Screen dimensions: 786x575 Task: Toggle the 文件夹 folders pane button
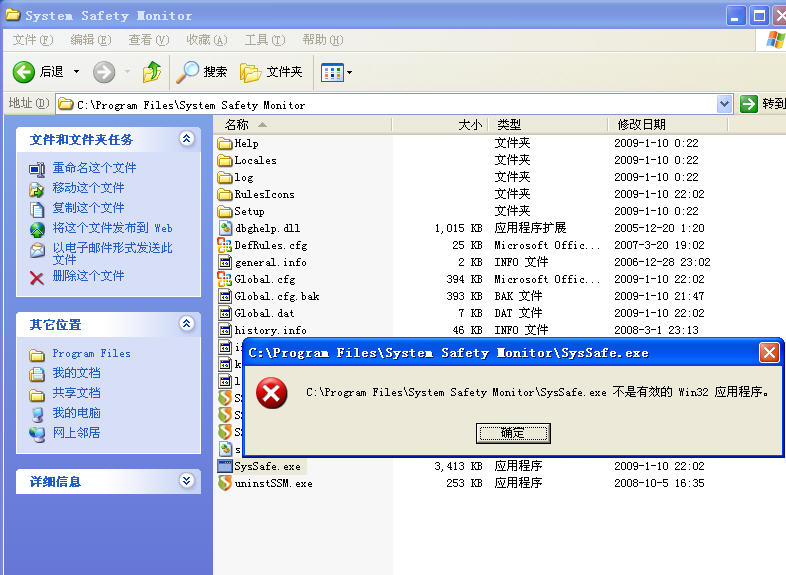tap(271, 72)
